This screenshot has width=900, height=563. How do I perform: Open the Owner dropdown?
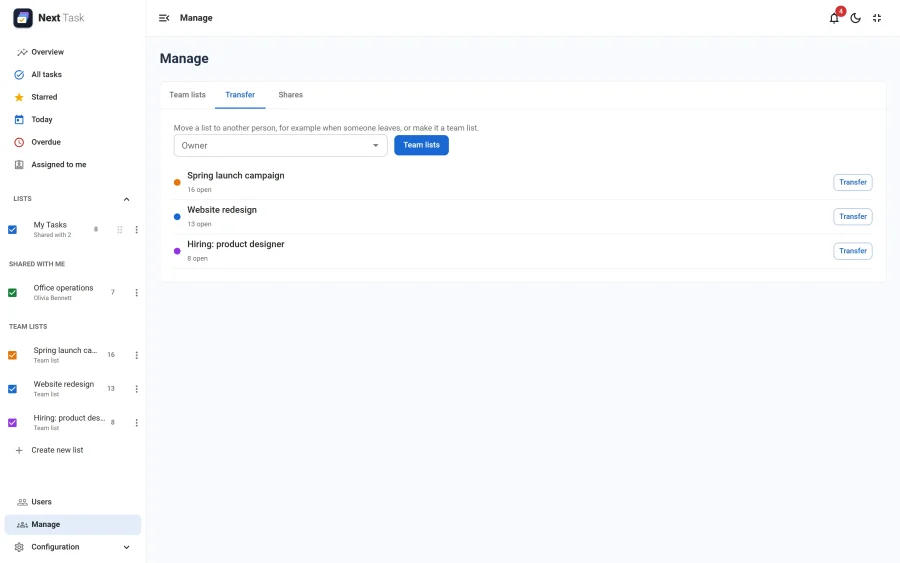280,146
